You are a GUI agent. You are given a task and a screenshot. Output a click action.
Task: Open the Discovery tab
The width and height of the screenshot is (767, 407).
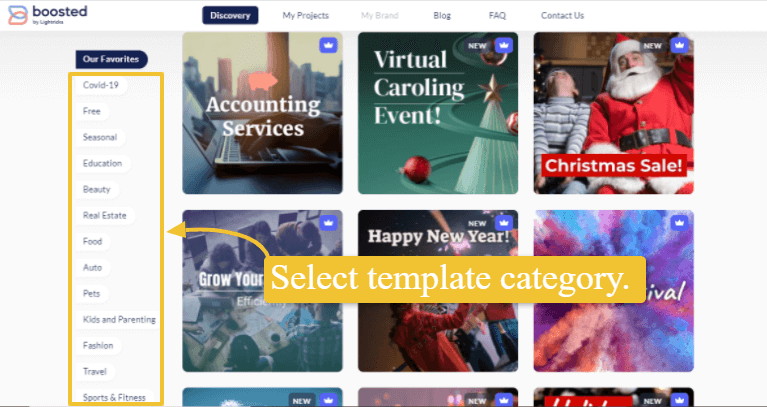point(230,15)
